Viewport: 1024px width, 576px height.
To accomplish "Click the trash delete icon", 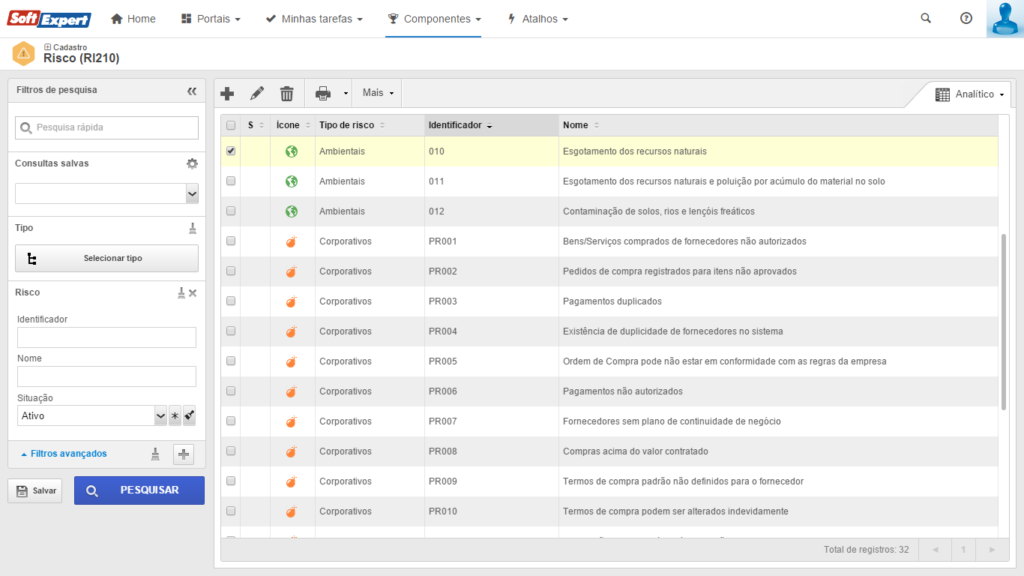I will 287,93.
